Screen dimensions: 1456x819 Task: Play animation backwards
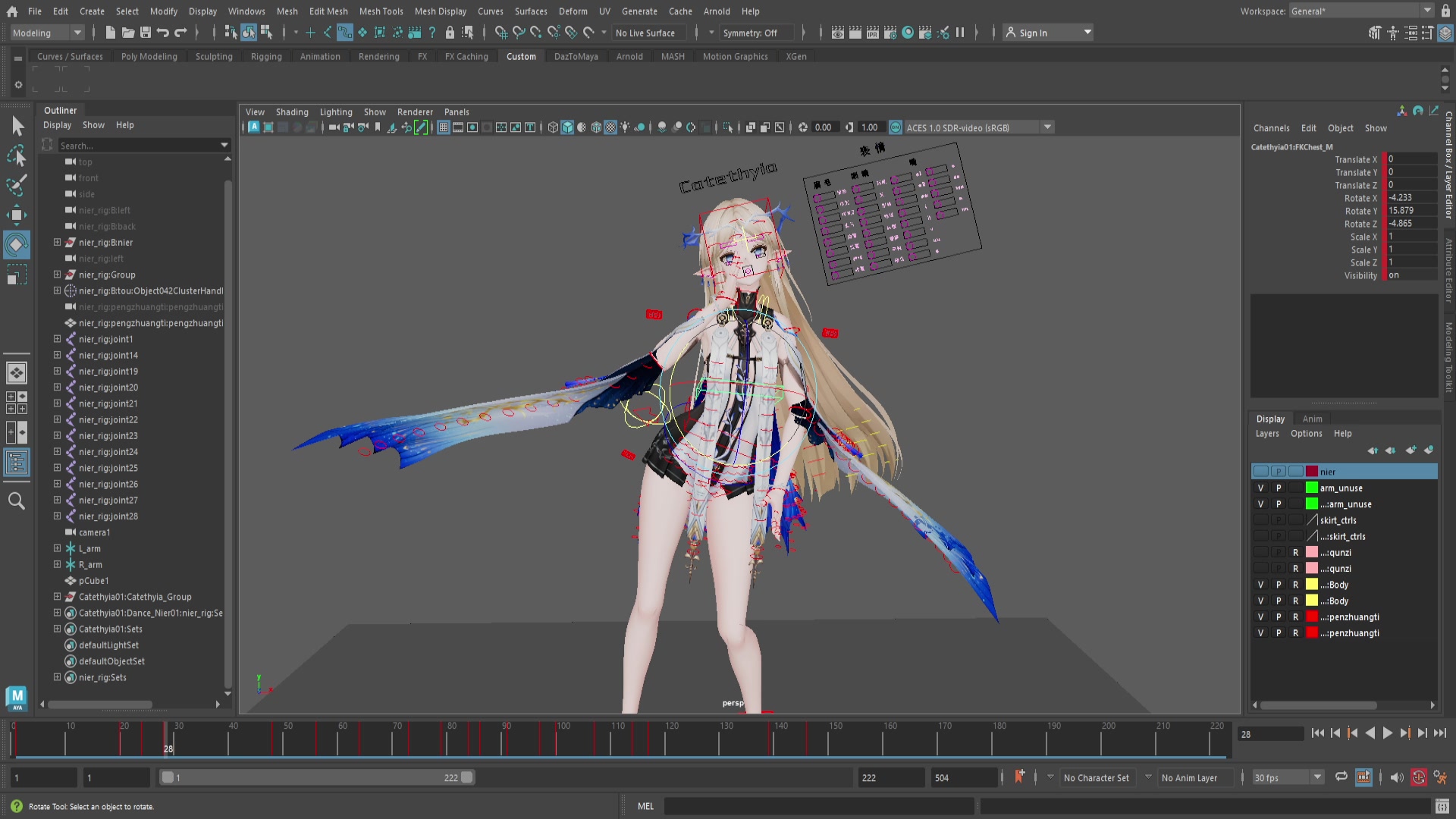1370,733
